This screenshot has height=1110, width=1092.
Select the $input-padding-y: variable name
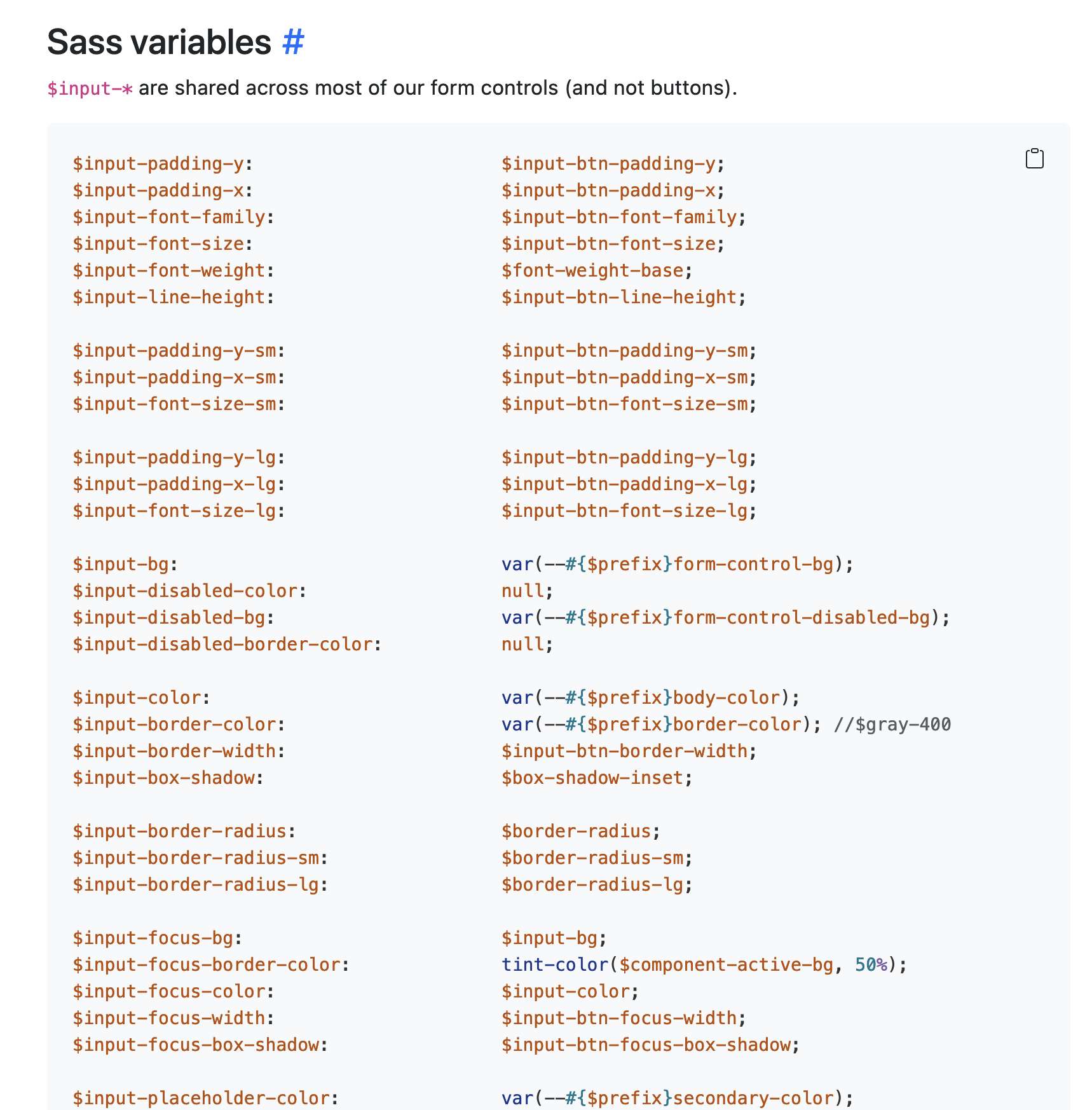163,164
